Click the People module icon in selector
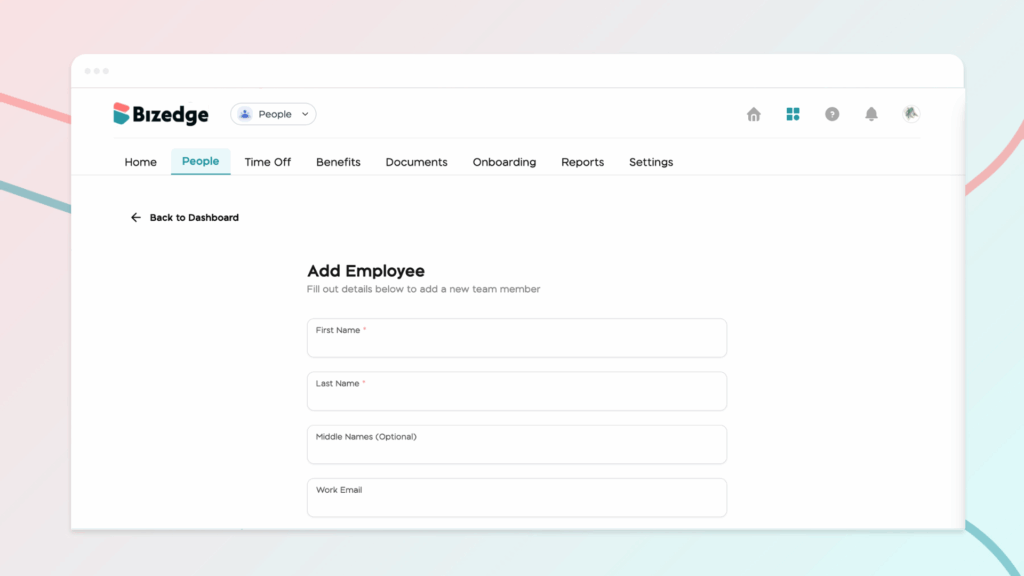Viewport: 1024px width, 576px height. (245, 114)
